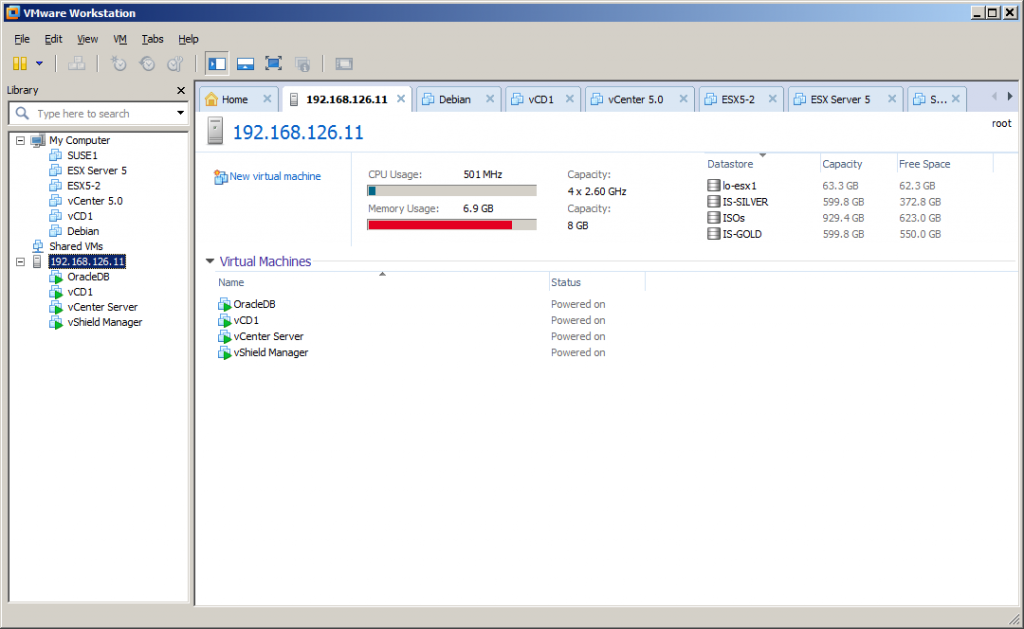The width and height of the screenshot is (1024, 629).
Task: Click New virtual machine link
Action: [x=275, y=176]
